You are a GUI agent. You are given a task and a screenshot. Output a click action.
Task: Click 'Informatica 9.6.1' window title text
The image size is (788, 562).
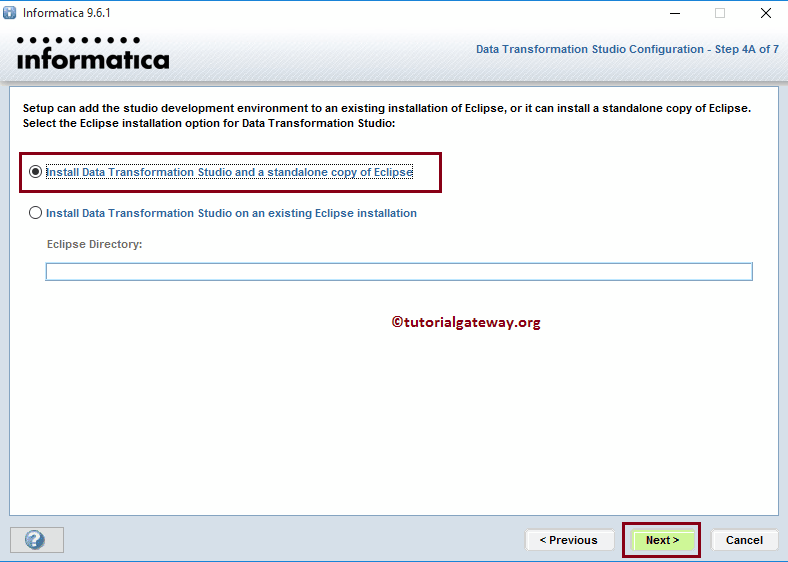(67, 13)
